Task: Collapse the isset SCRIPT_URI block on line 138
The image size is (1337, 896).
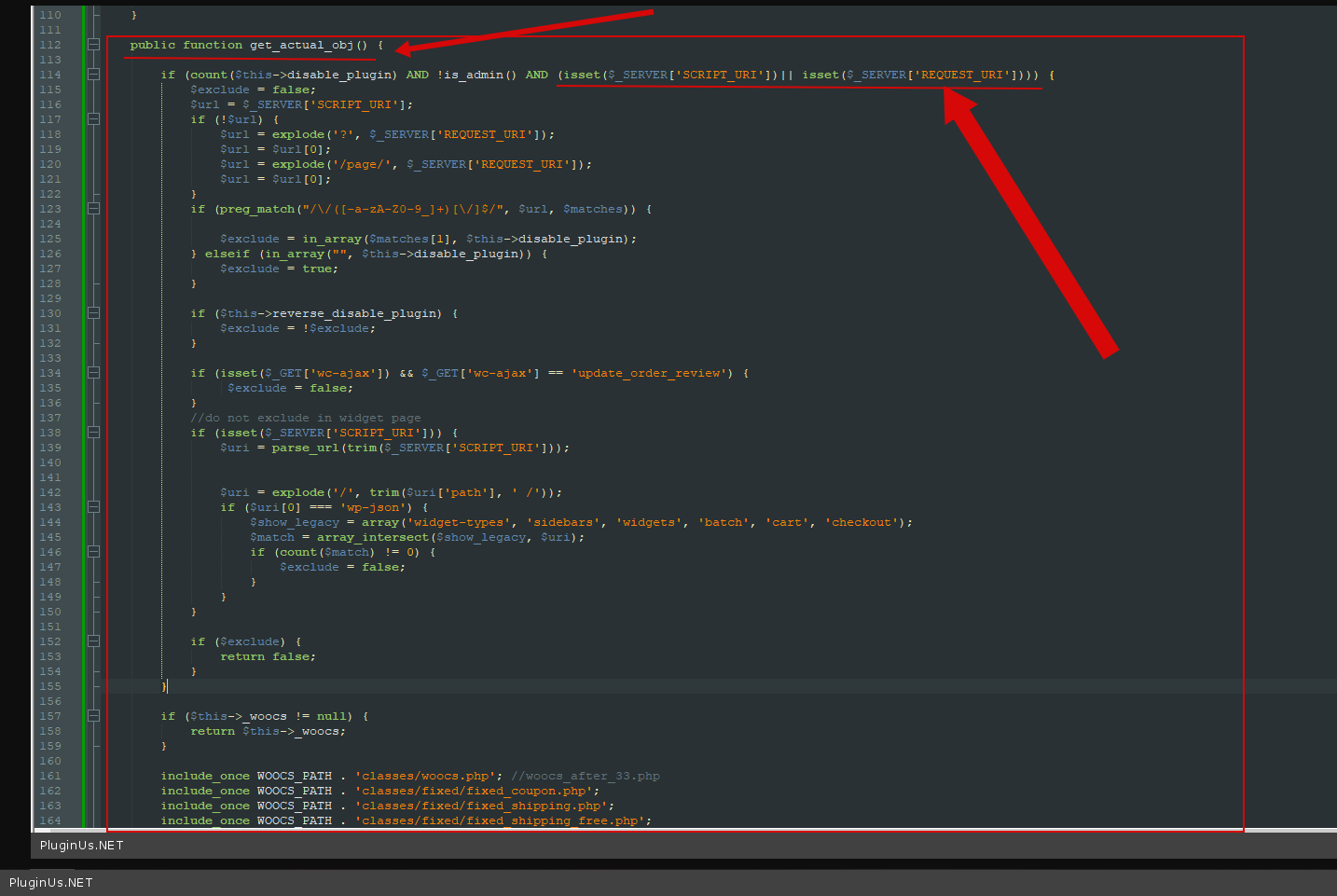Action: point(93,433)
